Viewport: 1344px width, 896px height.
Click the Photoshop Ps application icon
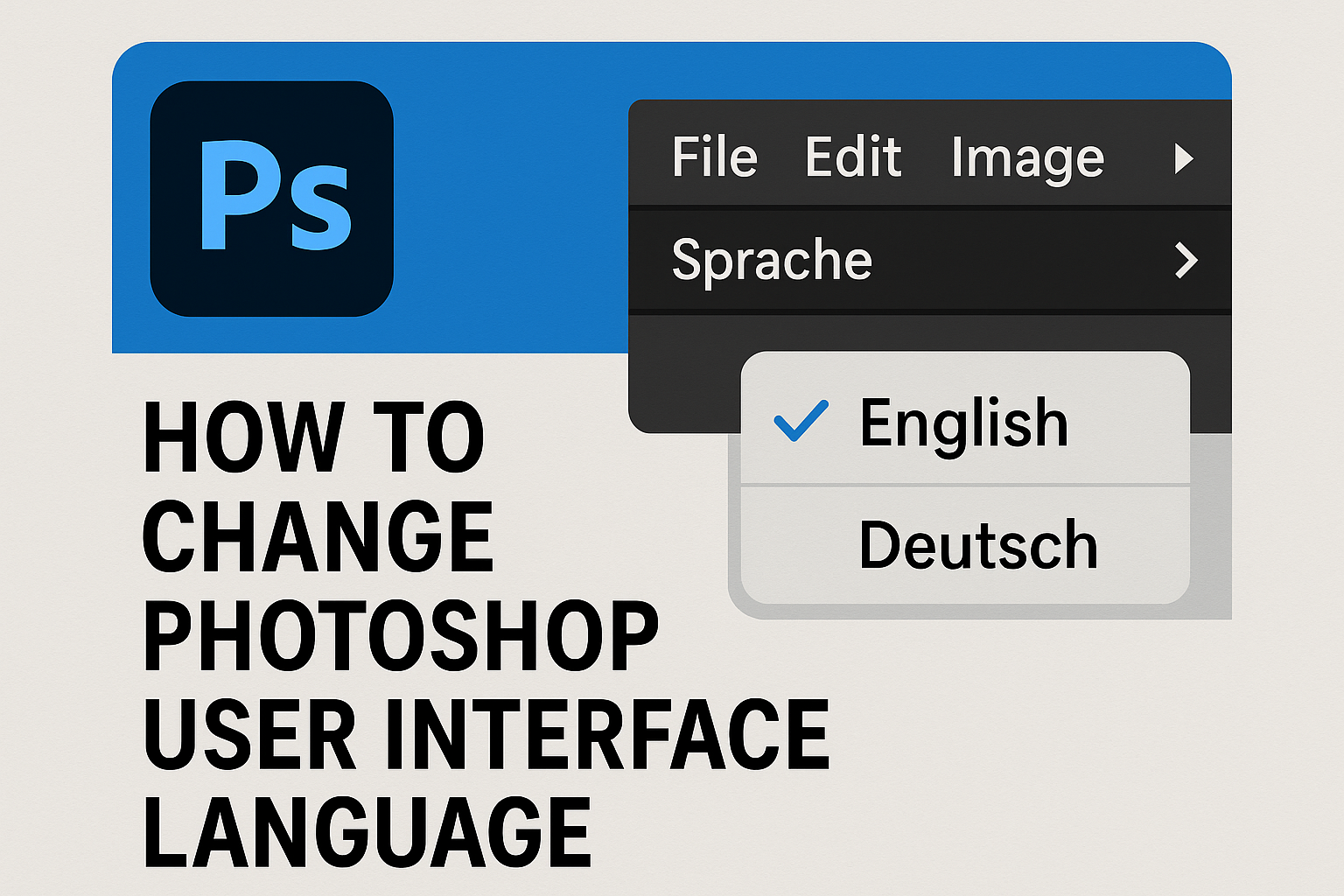pyautogui.click(x=269, y=197)
